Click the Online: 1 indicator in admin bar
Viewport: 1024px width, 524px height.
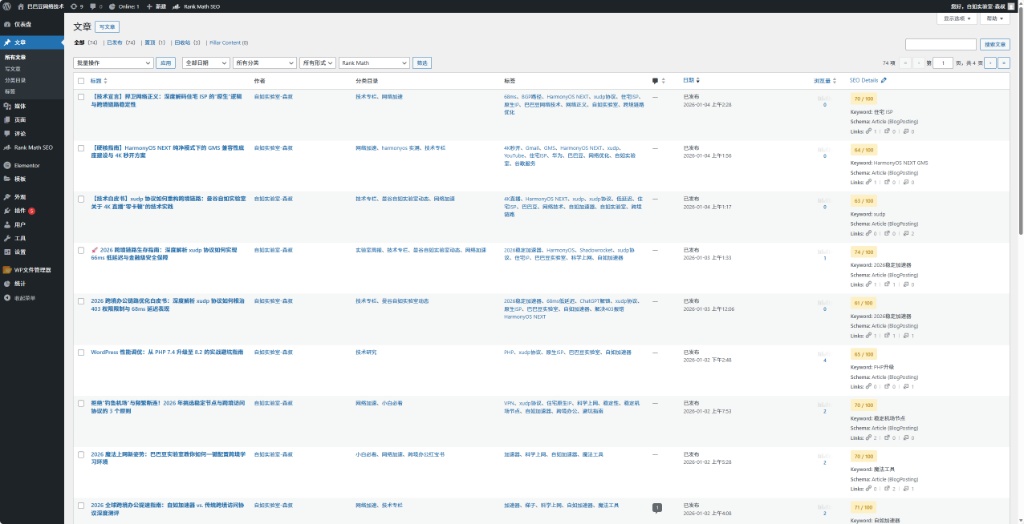(x=124, y=6)
